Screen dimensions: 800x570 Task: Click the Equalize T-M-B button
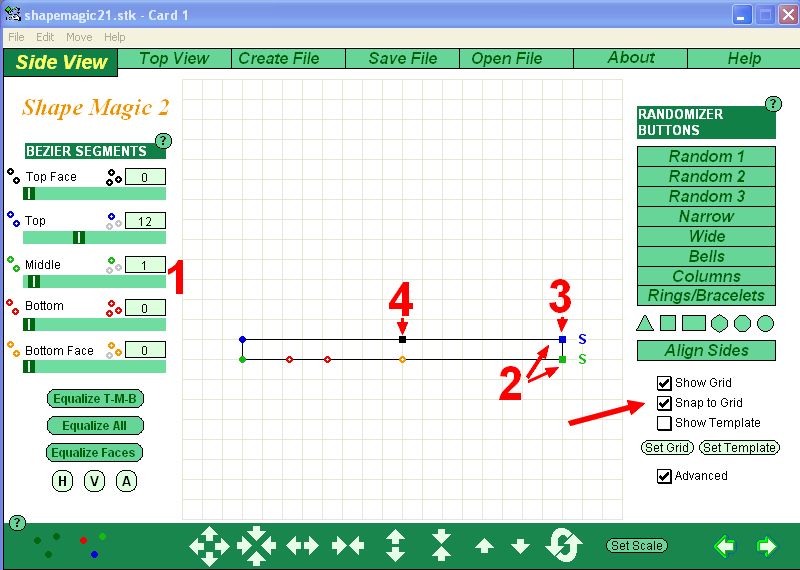(x=95, y=399)
